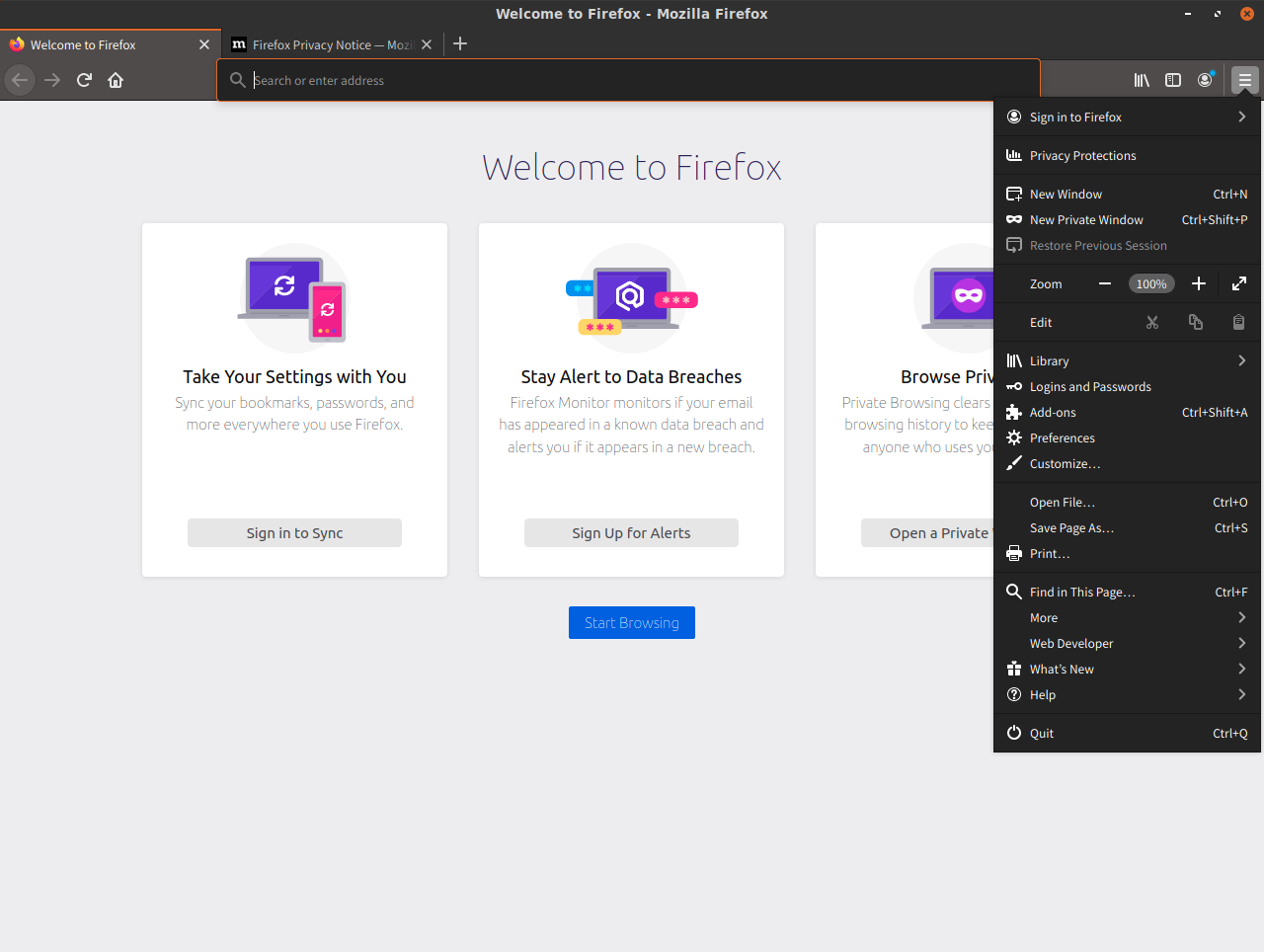Zoom out with the minus button
The width and height of the screenshot is (1264, 952).
tap(1105, 283)
